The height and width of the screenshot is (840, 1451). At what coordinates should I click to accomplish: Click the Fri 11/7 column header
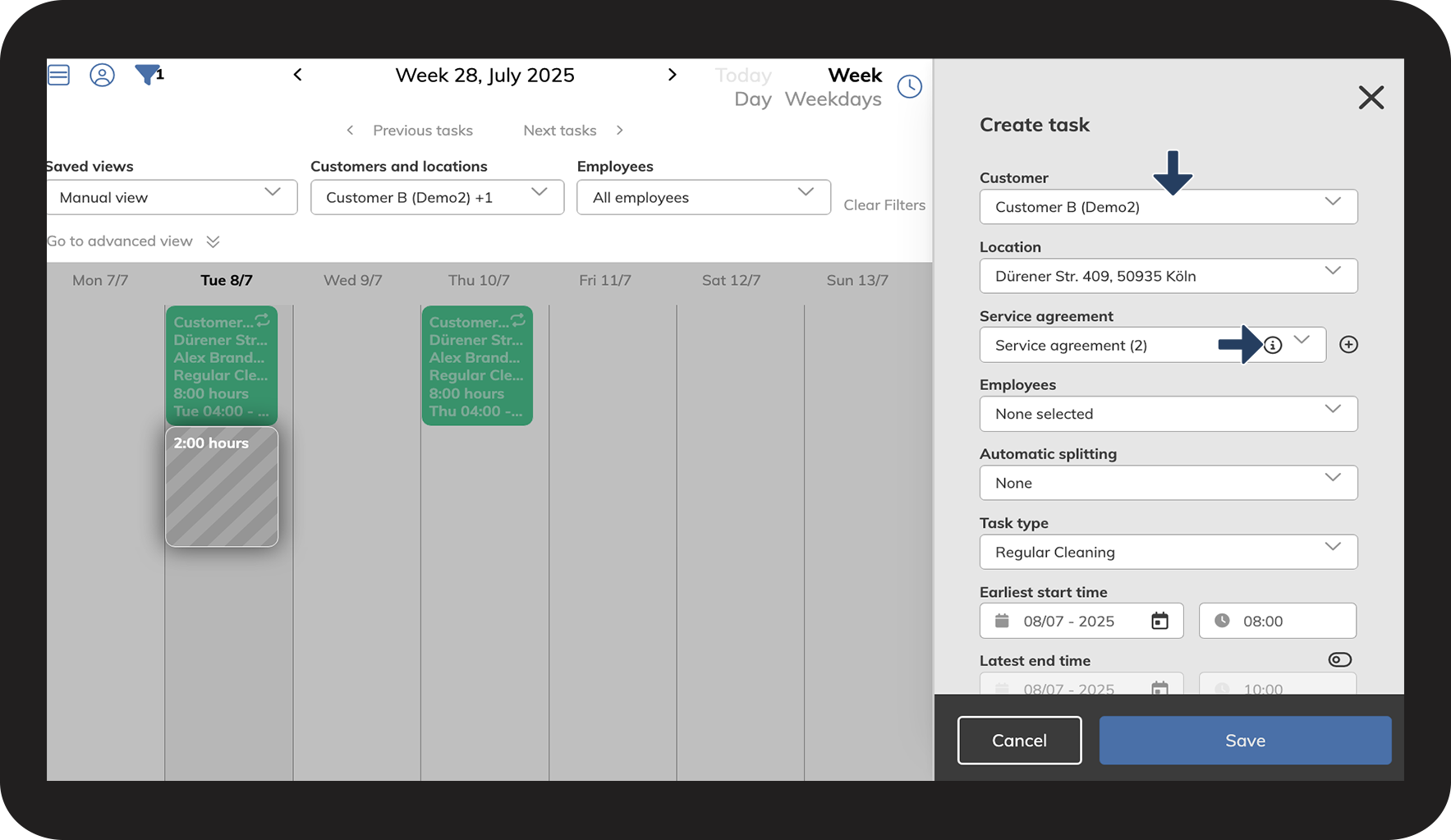coord(605,280)
